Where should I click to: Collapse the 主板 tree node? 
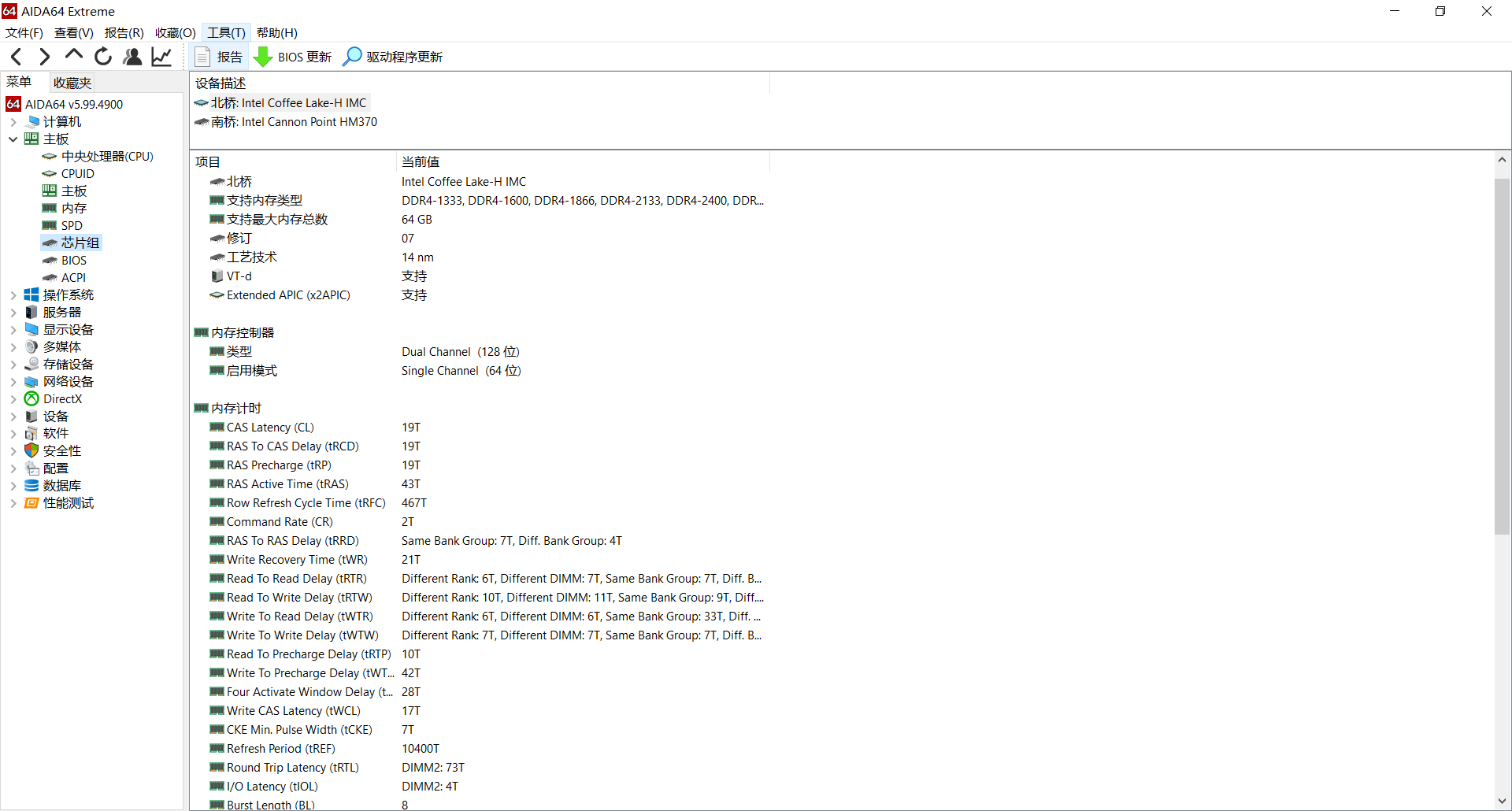[13, 139]
